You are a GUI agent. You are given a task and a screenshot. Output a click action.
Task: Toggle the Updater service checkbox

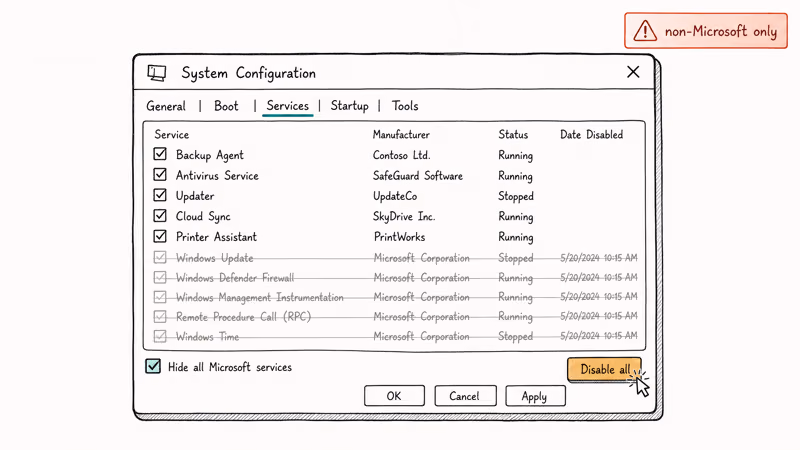point(160,195)
